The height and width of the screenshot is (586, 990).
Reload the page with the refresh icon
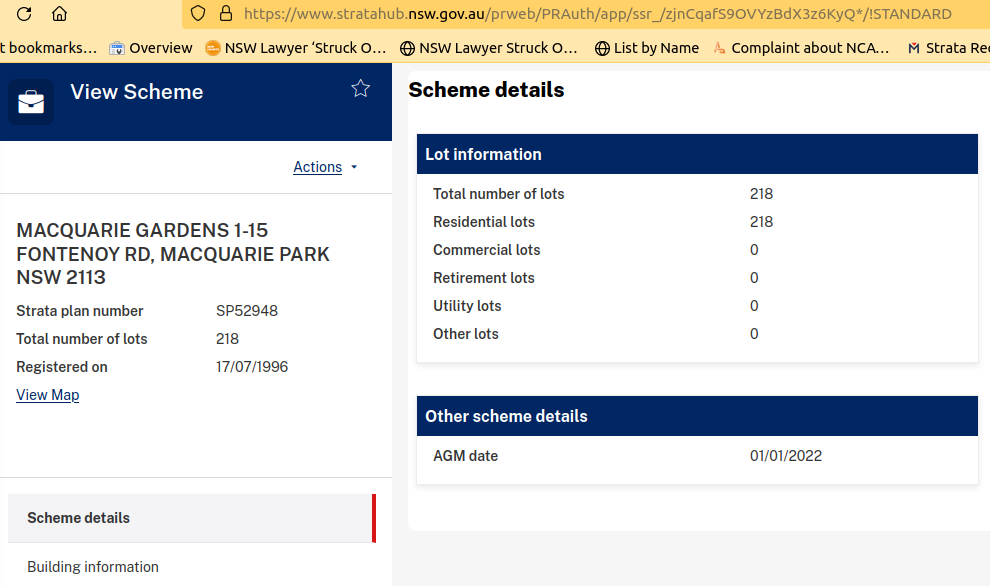pyautogui.click(x=24, y=14)
